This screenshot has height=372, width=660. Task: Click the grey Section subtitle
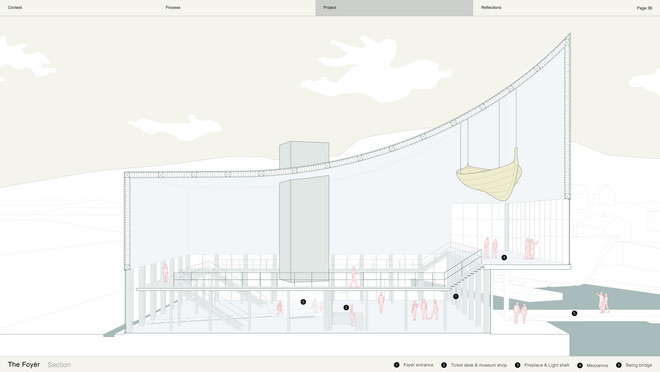[x=59, y=365]
